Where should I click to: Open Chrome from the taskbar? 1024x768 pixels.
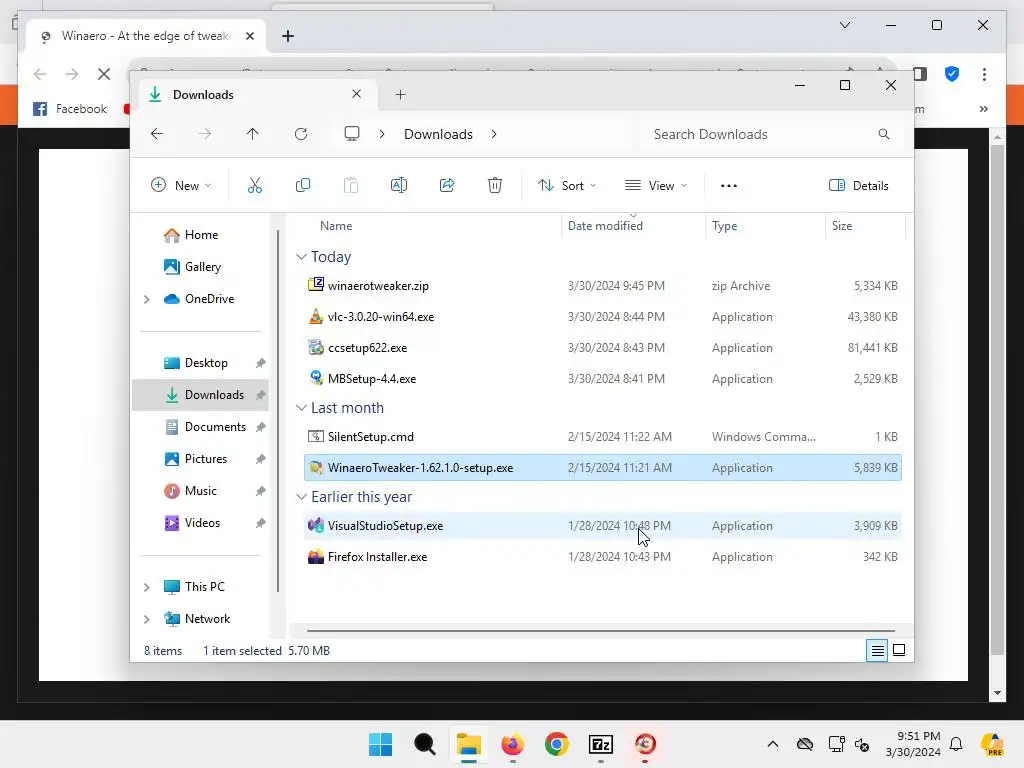[557, 744]
